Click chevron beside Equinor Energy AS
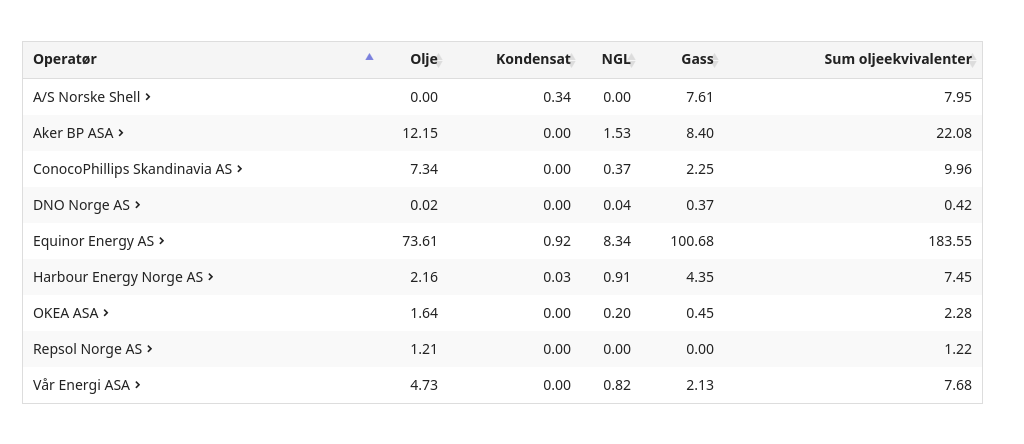 click(x=162, y=241)
